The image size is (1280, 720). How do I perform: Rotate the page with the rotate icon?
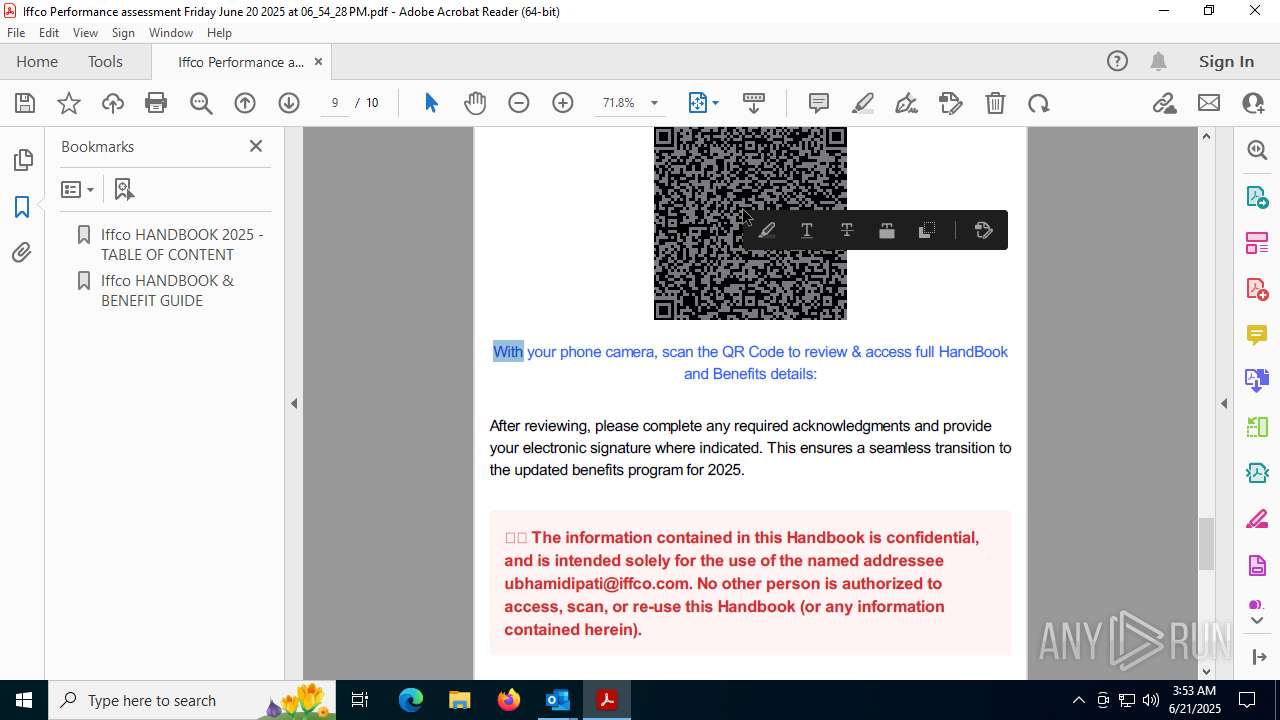(1039, 103)
